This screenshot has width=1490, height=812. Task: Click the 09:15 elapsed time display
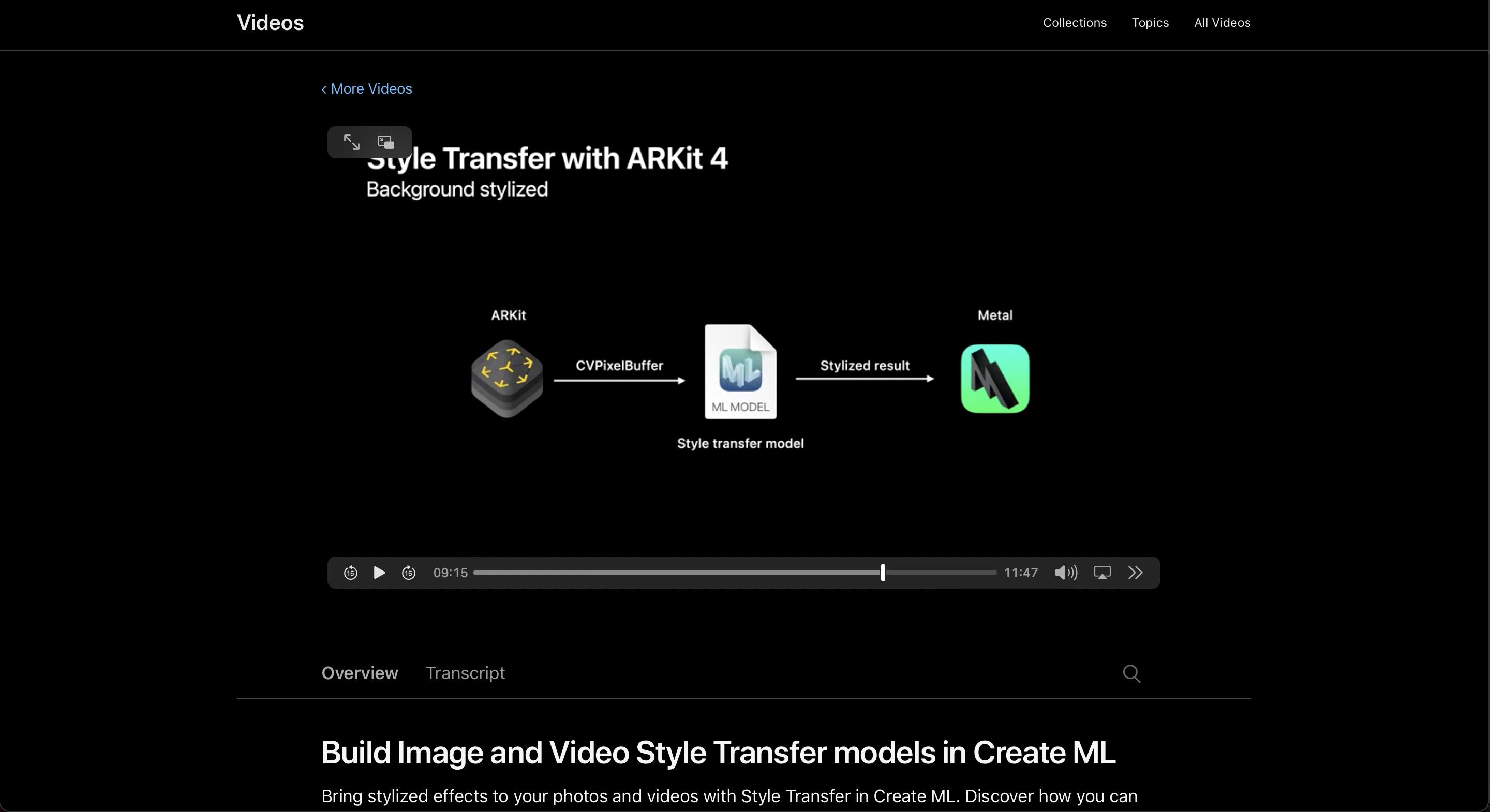[450, 573]
